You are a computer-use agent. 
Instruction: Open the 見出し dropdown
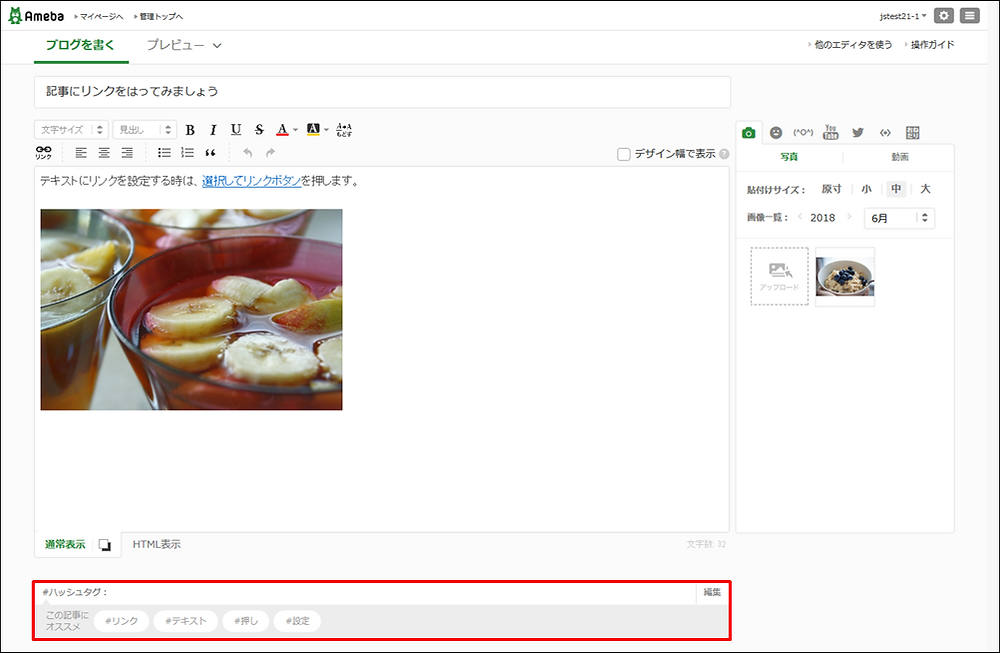point(144,129)
